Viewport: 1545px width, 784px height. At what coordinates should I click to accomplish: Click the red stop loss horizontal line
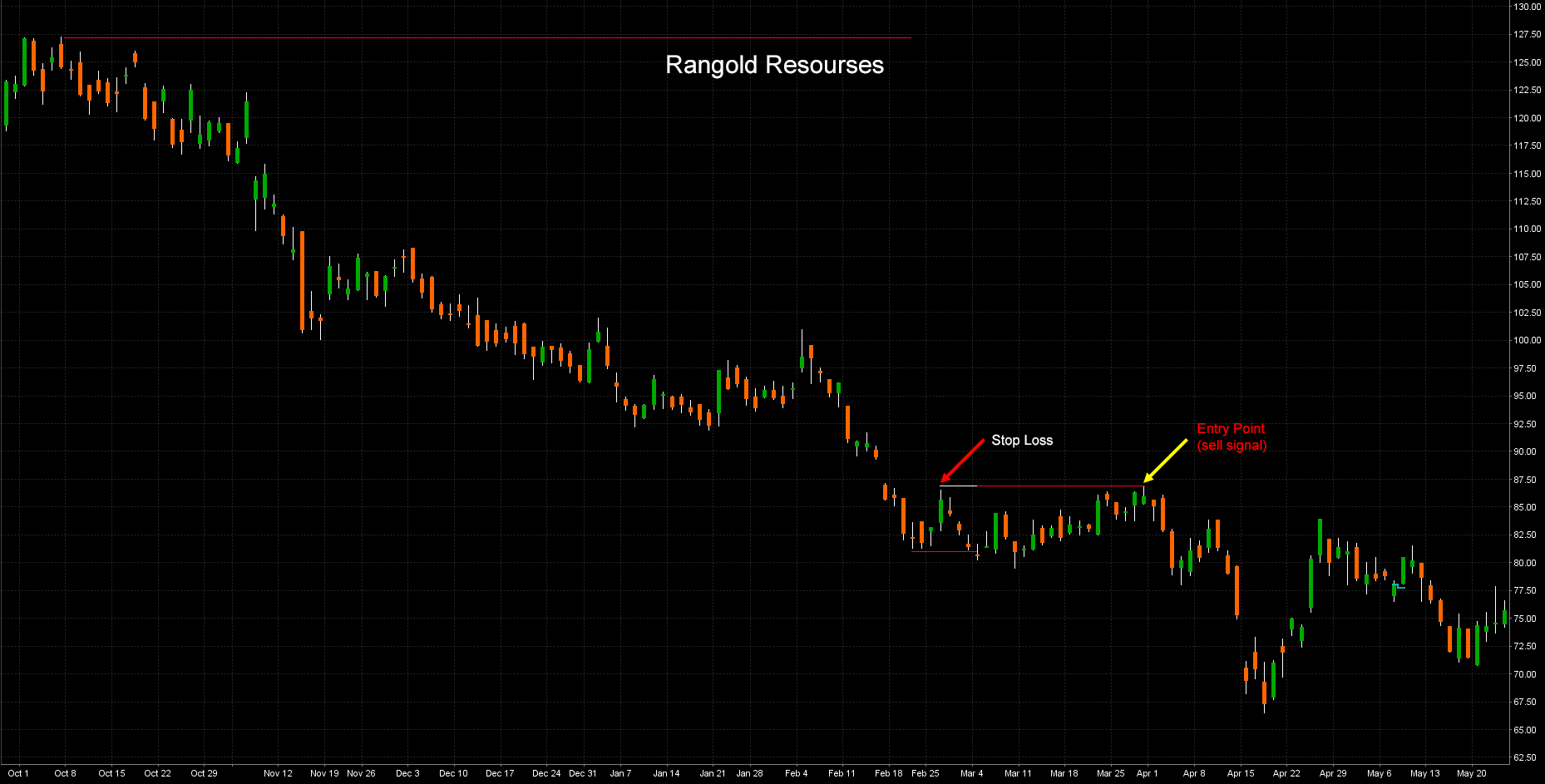1060,486
